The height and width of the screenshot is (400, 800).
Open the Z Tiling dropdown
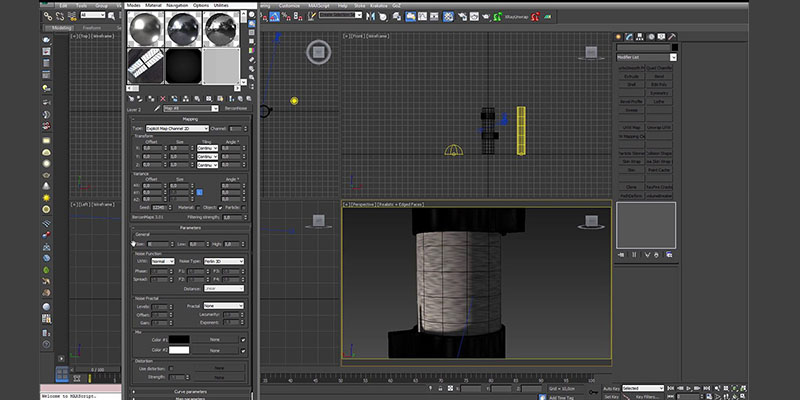point(208,165)
